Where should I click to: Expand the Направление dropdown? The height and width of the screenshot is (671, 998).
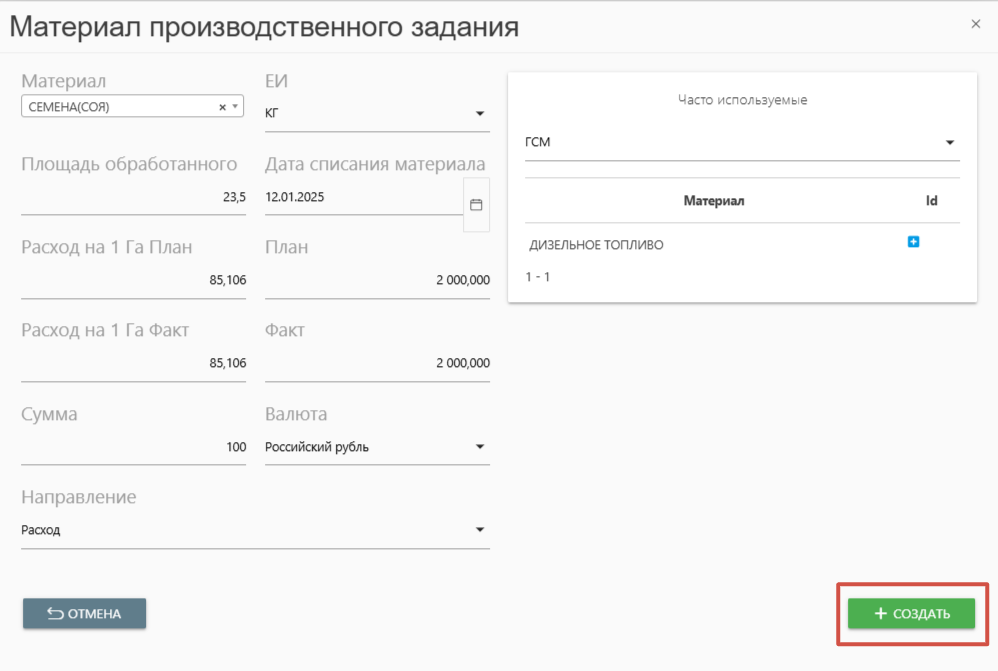tap(479, 530)
